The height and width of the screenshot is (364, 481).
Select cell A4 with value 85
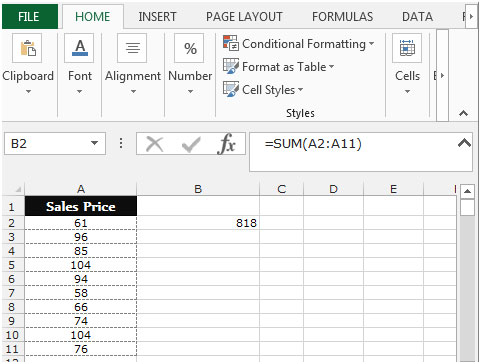coord(81,251)
